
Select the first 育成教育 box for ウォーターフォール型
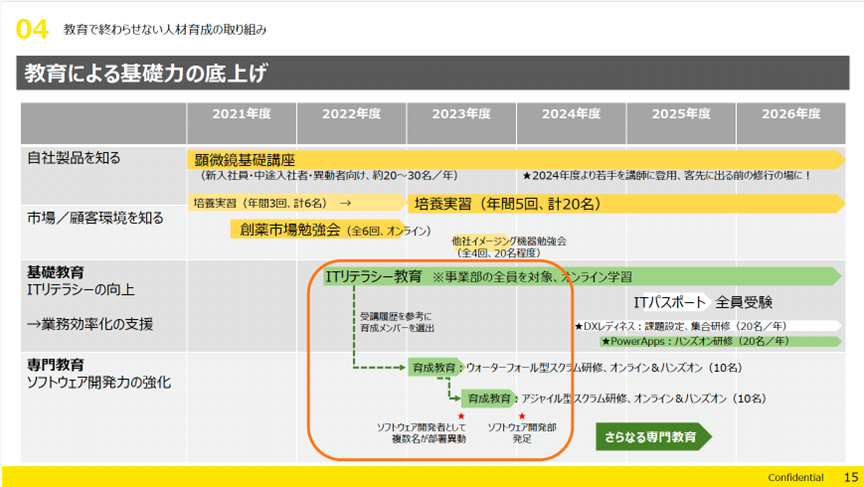pos(433,368)
